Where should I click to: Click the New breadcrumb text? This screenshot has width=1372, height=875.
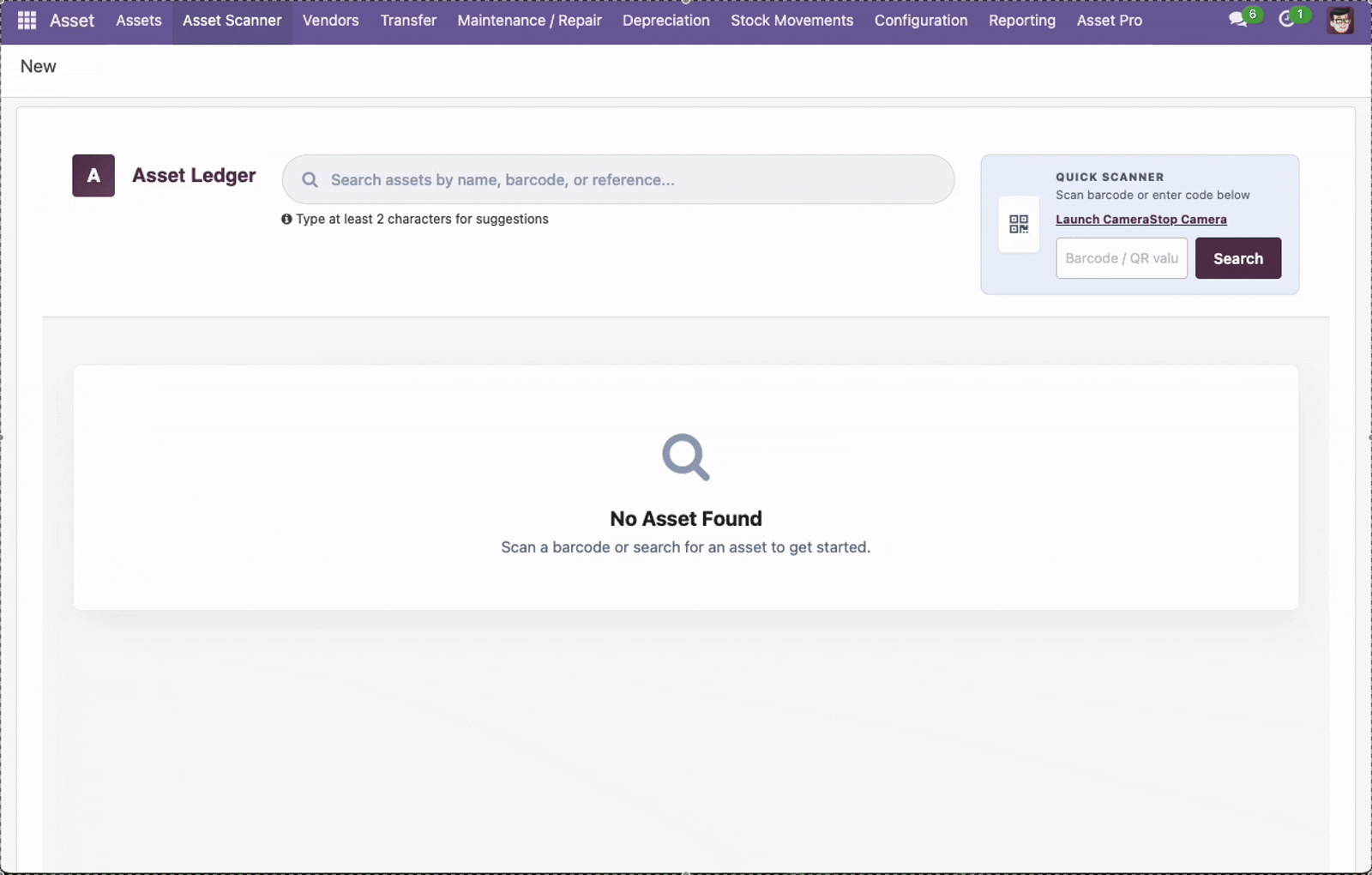click(39, 66)
